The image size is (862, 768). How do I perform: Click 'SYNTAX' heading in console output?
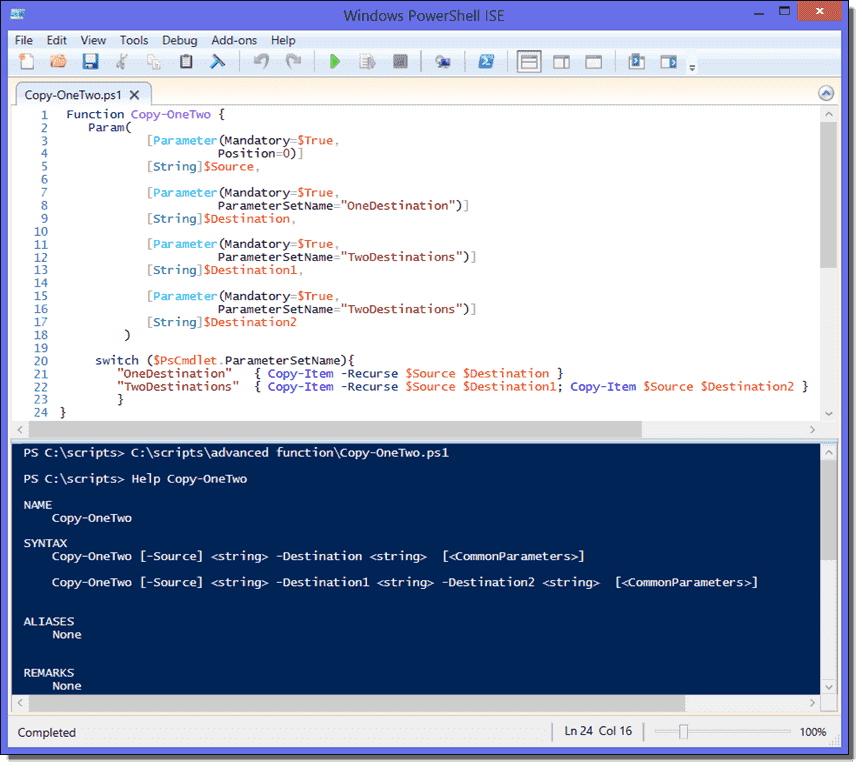coord(46,543)
